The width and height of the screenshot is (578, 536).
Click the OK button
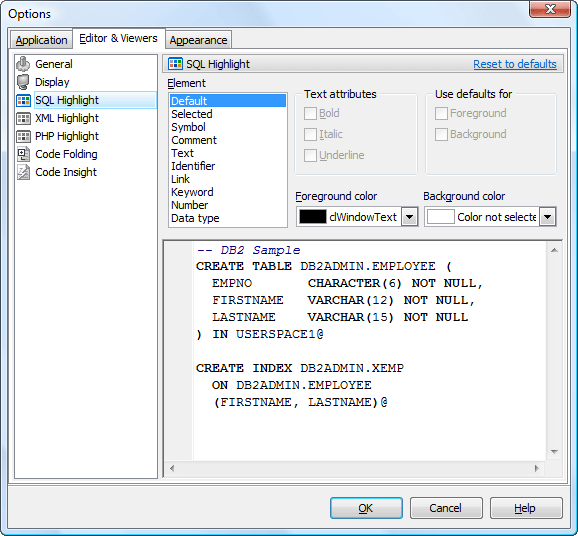point(366,508)
